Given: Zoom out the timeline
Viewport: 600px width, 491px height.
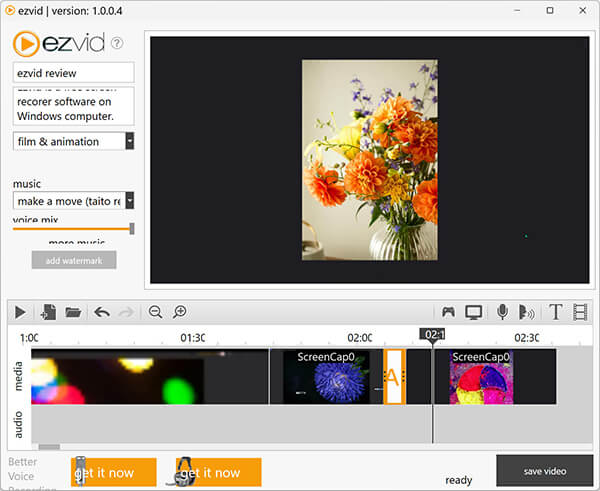Looking at the screenshot, I should 155,312.
